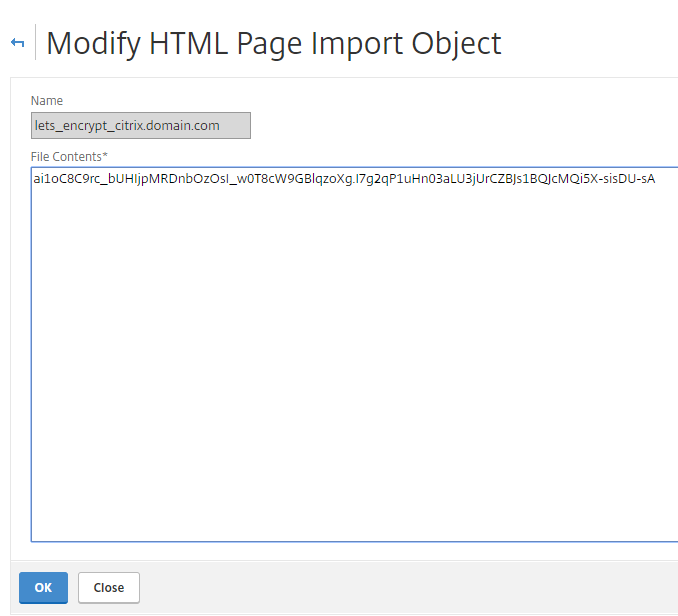Click the word HTML in the title
678x616 pixels.
(x=189, y=43)
